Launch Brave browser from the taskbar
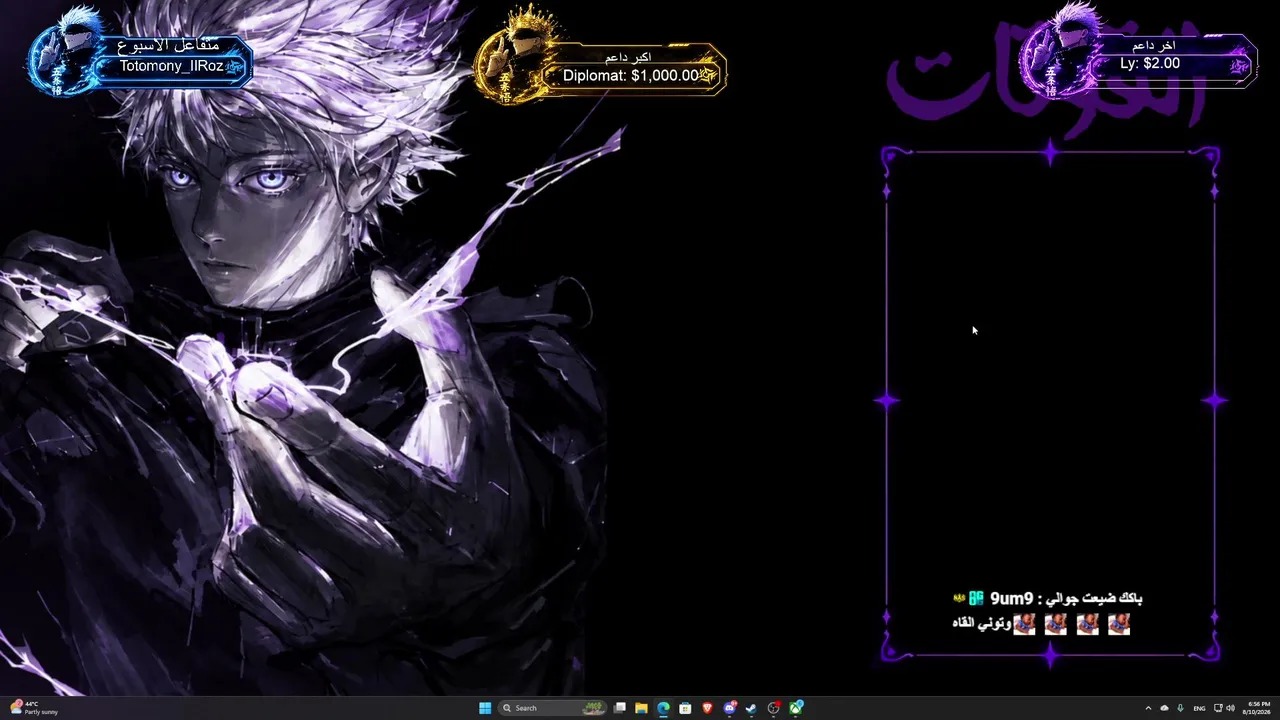1280x720 pixels. [x=708, y=708]
